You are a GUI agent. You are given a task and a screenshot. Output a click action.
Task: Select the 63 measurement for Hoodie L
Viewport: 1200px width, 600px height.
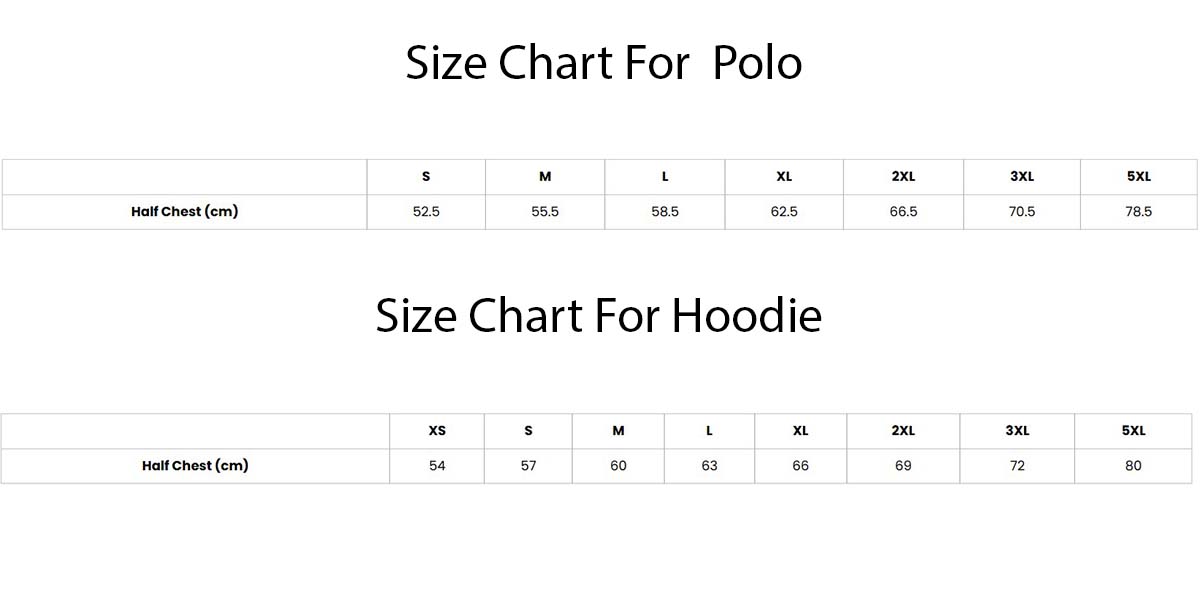[x=709, y=466]
